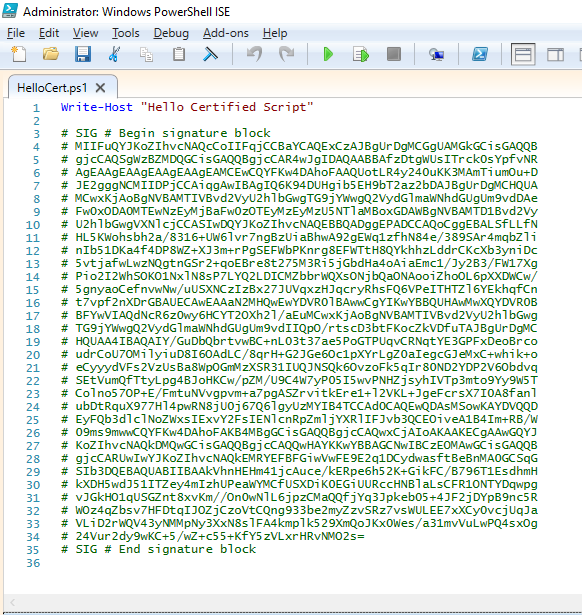
Task: Open New Remote PowerShell Tab icon
Action: (x=436, y=54)
